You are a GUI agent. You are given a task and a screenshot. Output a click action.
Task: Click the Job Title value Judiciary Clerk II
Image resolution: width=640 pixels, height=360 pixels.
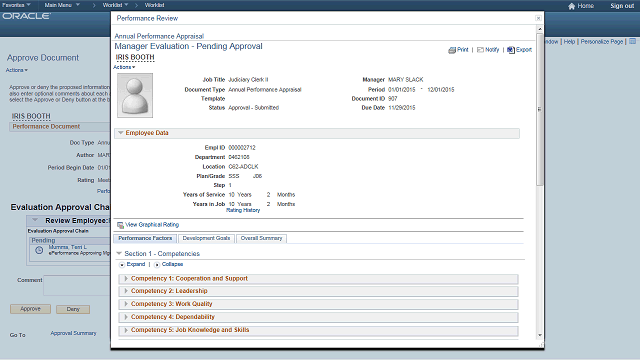248,80
